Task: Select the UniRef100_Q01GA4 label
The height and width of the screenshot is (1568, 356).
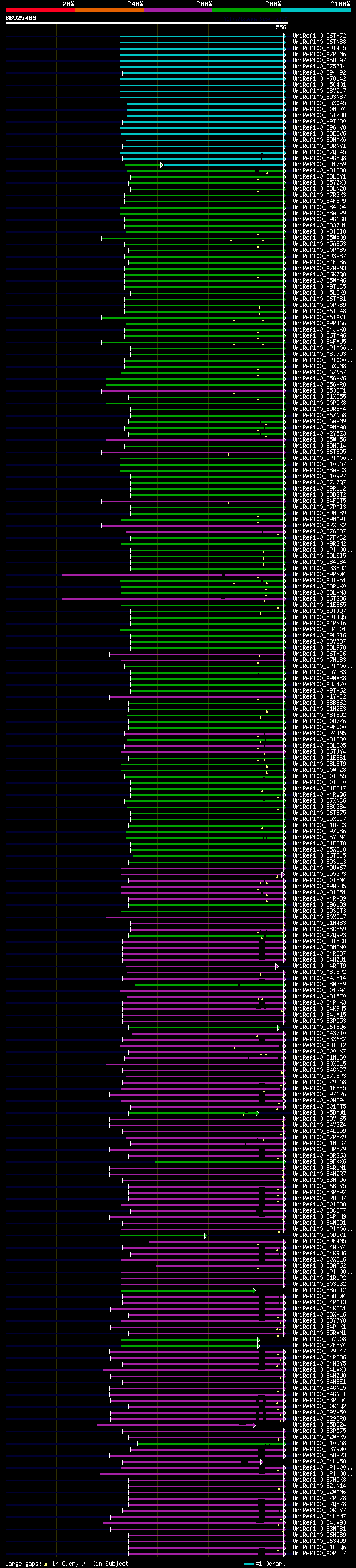Action: click(x=319, y=990)
